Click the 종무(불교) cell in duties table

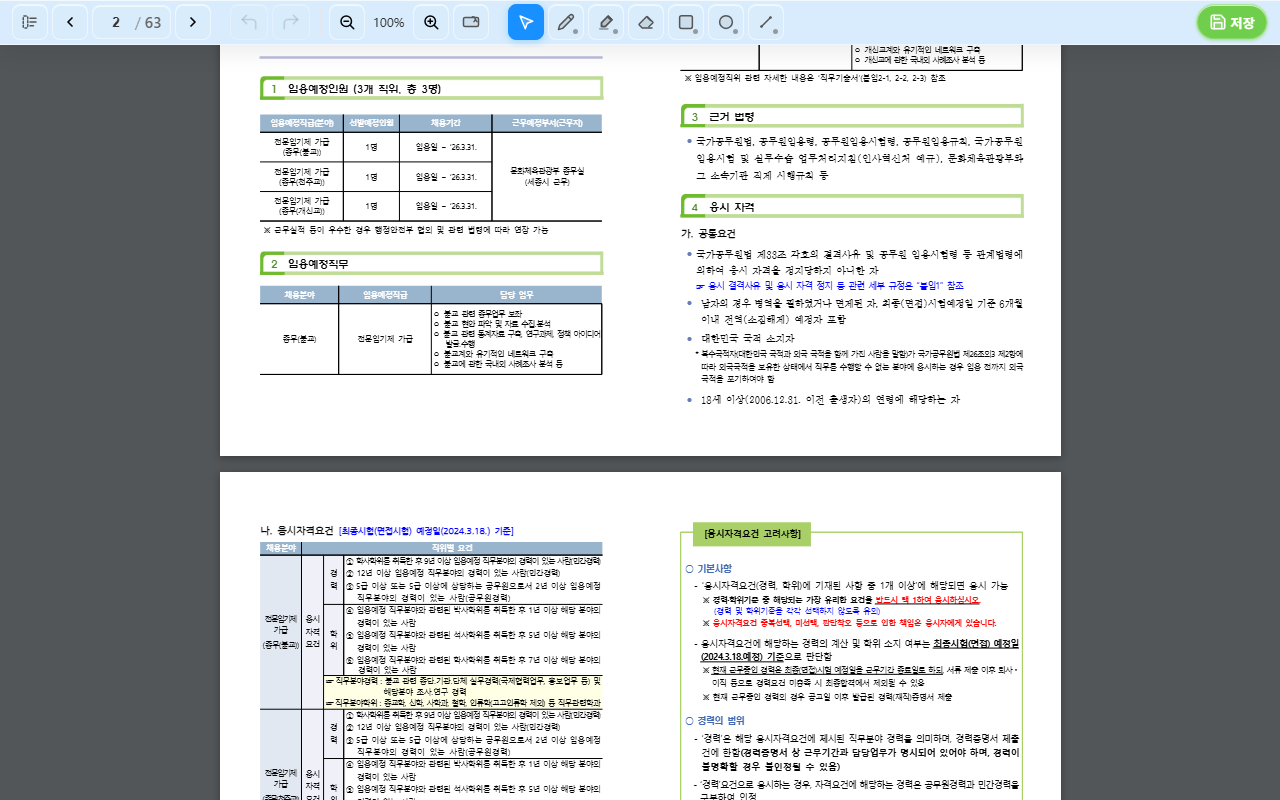coord(299,339)
